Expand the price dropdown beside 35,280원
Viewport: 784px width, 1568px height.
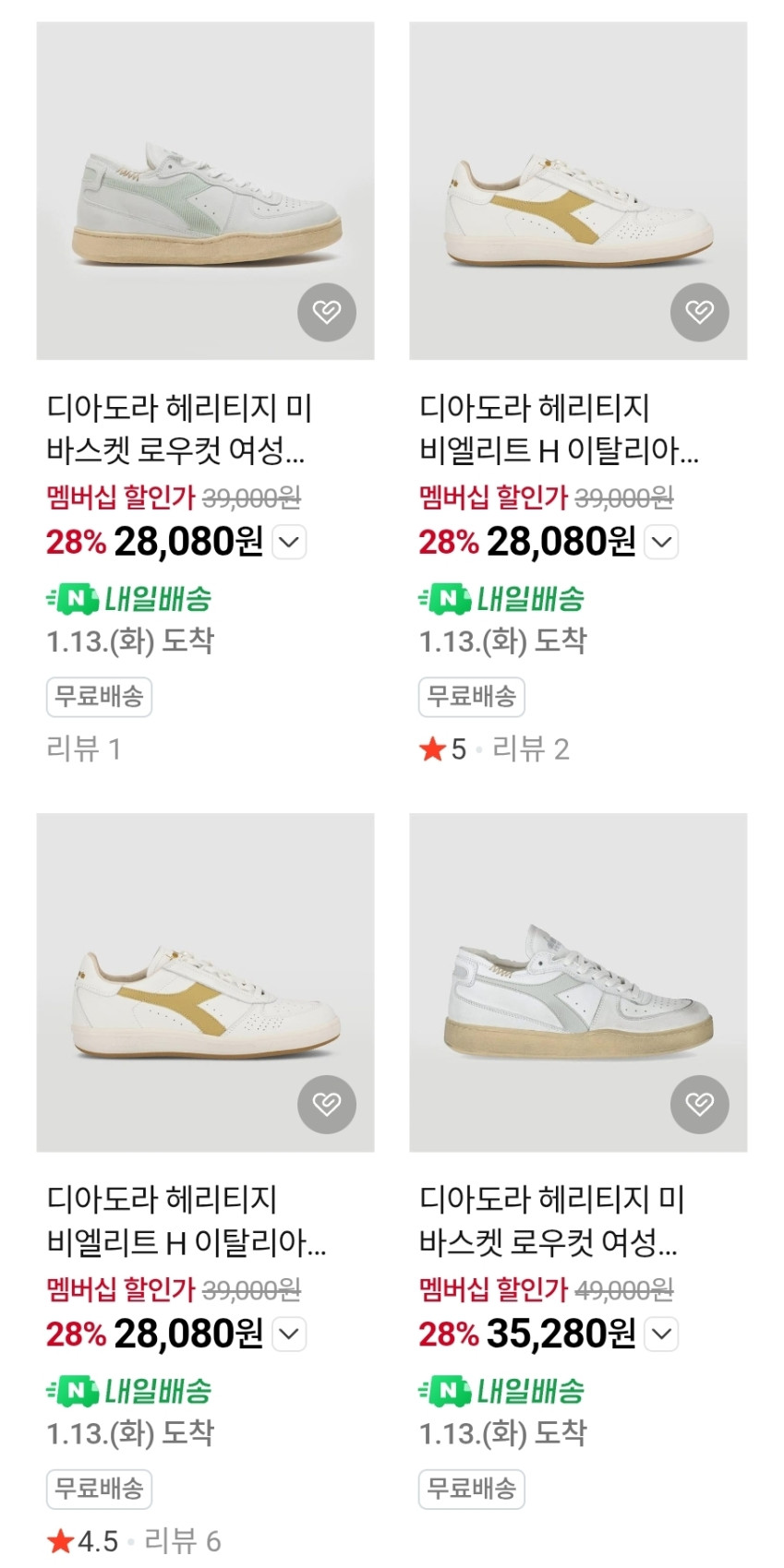(x=662, y=1334)
